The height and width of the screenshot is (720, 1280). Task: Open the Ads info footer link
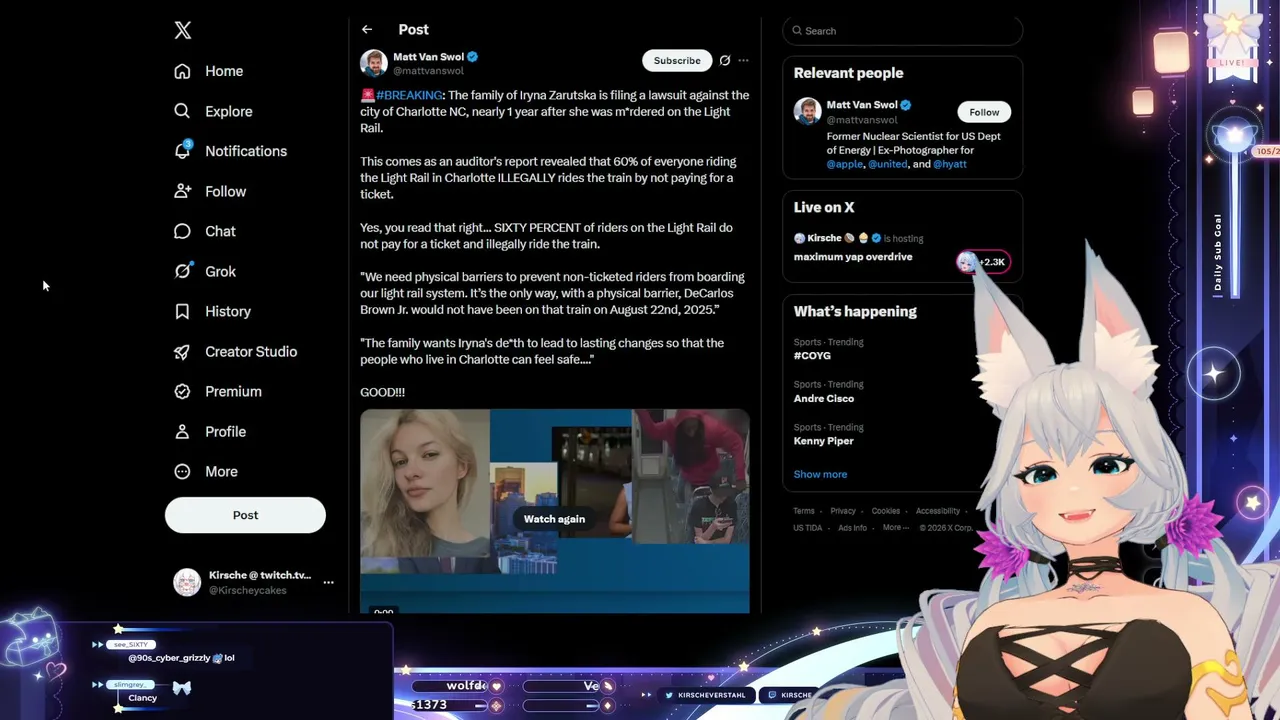point(852,528)
